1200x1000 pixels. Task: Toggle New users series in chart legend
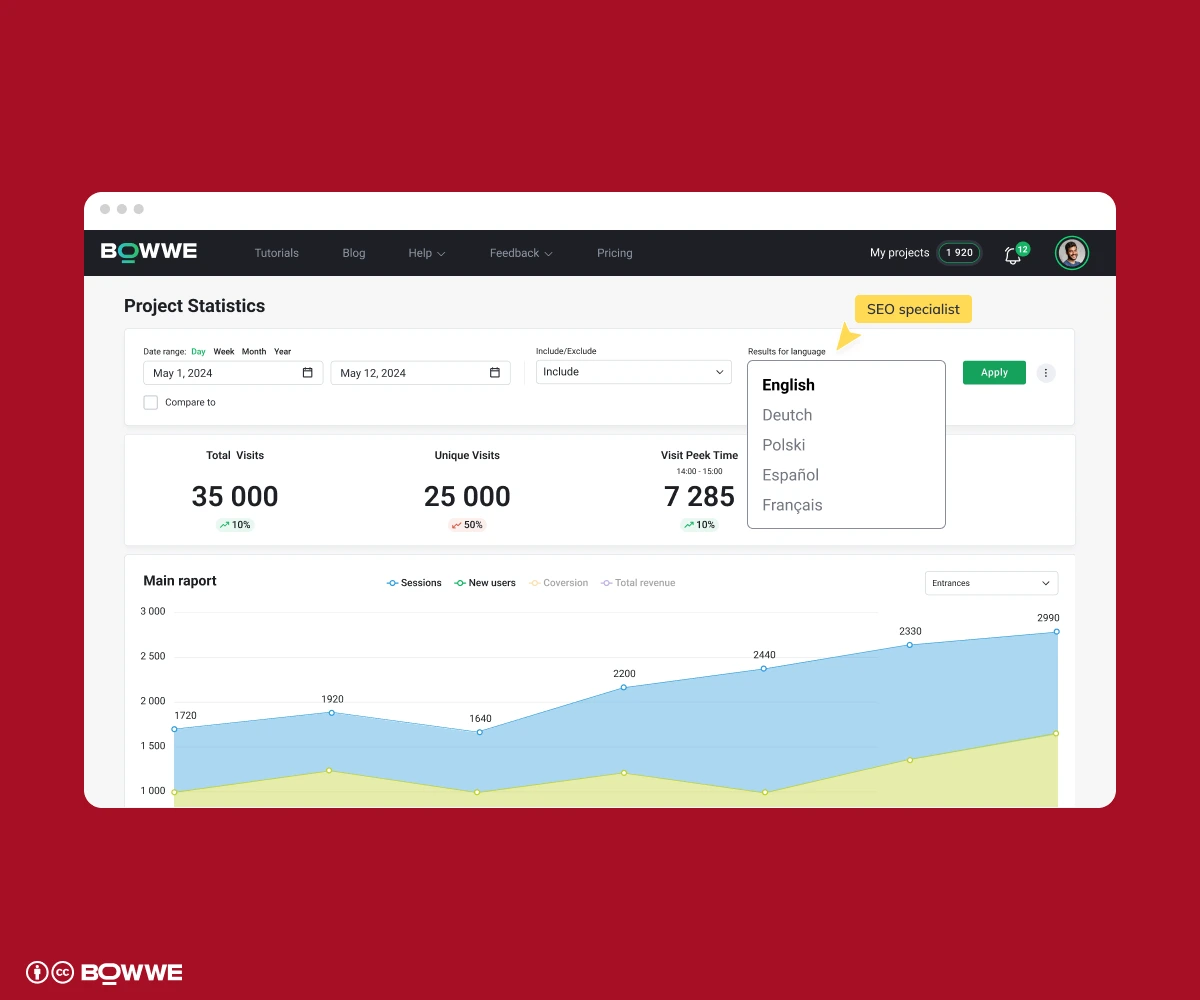click(485, 583)
